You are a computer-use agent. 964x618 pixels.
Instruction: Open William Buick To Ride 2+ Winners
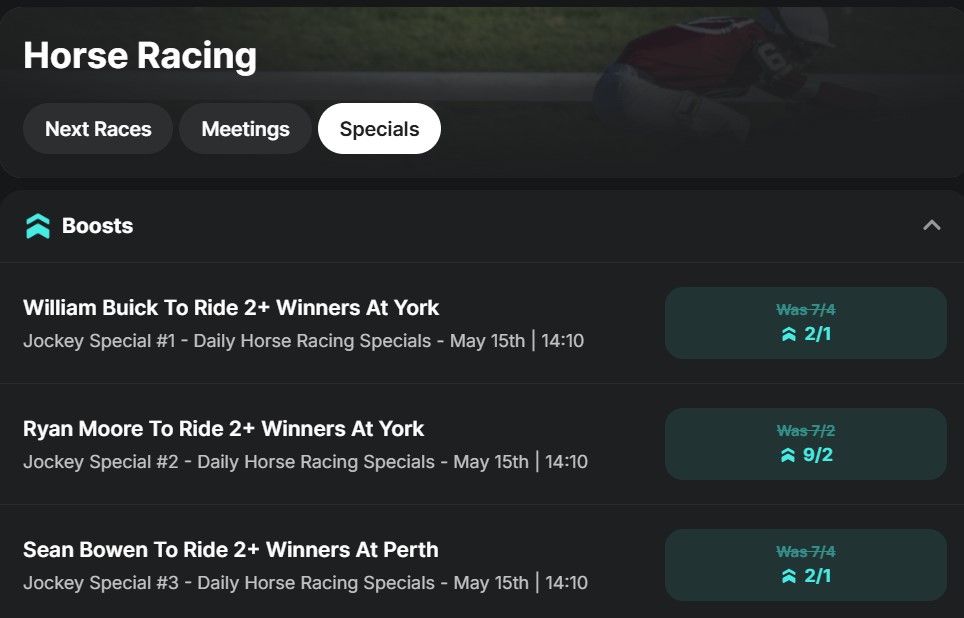[231, 308]
